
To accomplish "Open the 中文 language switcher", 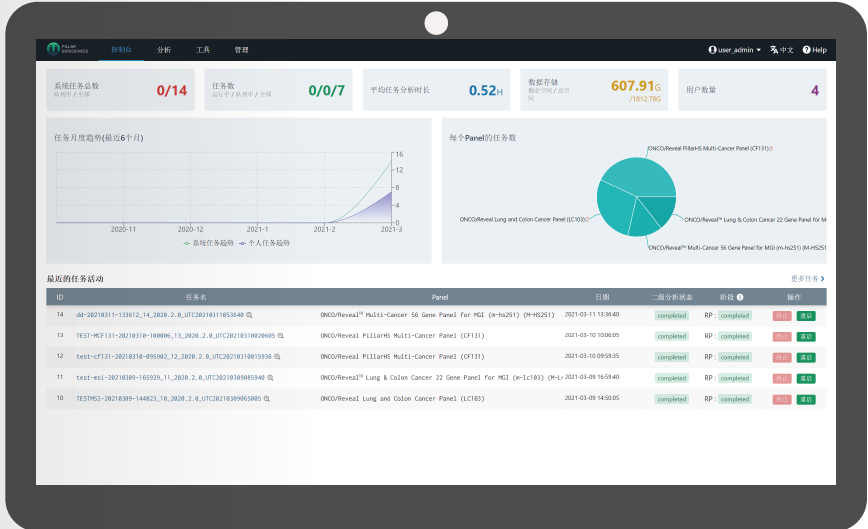I will coord(782,50).
